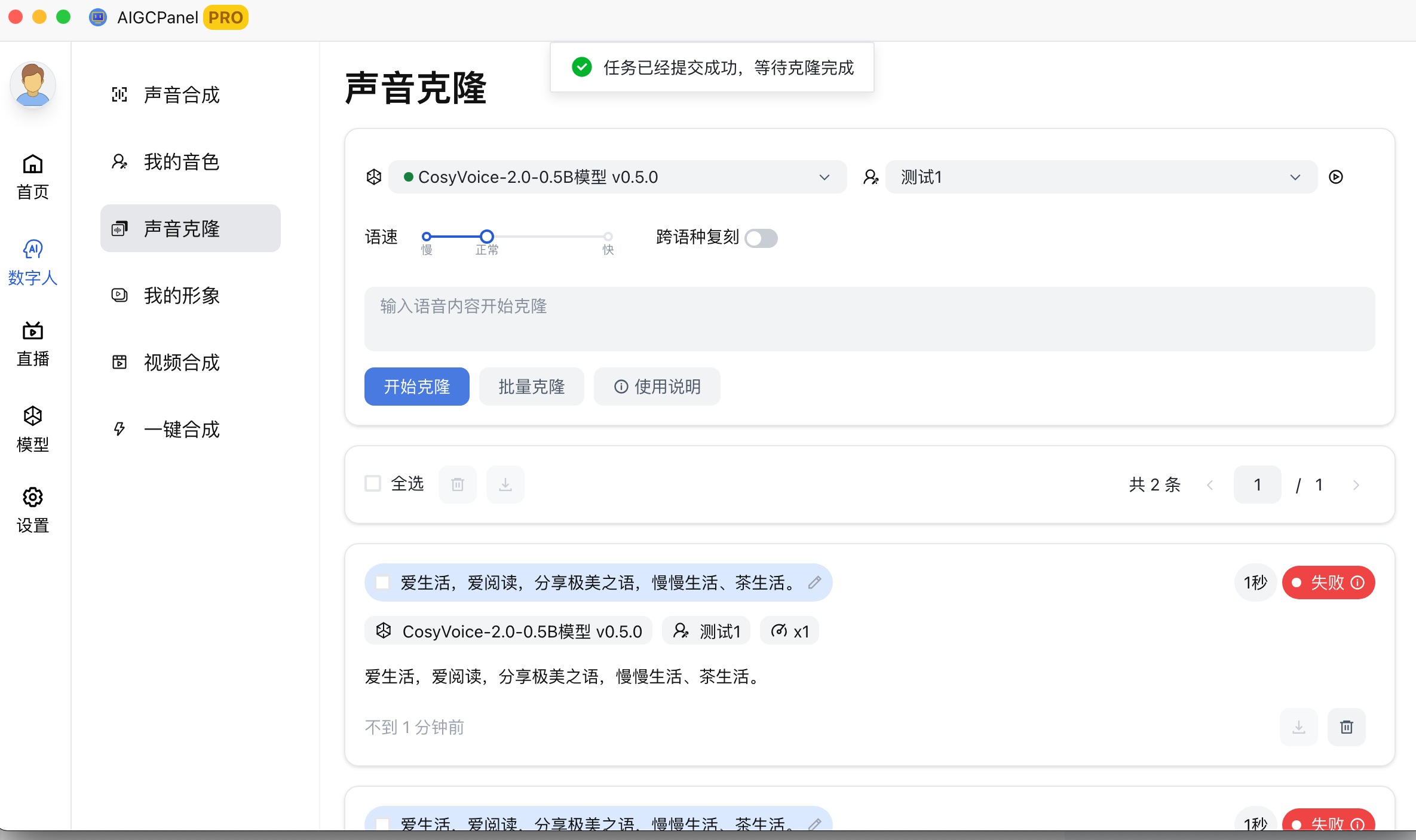This screenshot has width=1416, height=840.
Task: Check the 全选 checkbox
Action: [x=373, y=483]
